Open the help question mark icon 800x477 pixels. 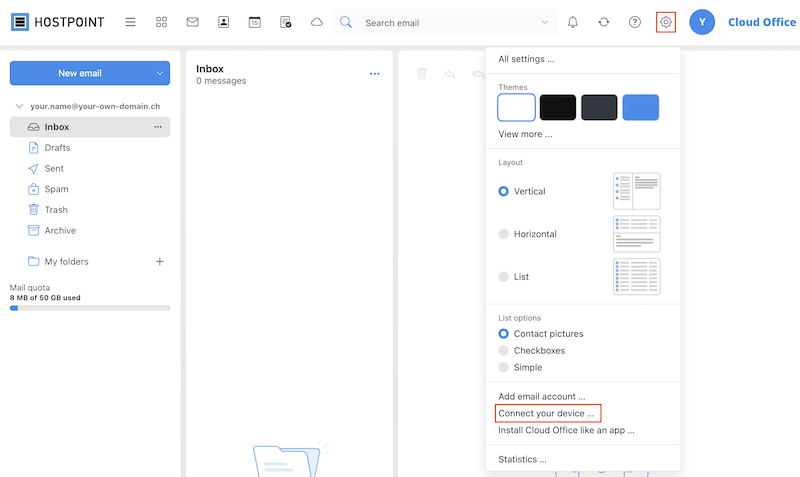pos(635,22)
